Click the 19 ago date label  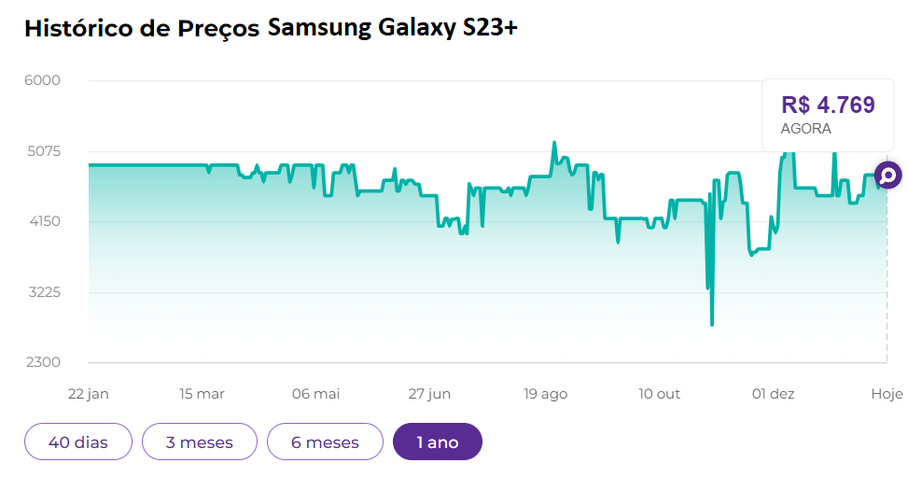(545, 394)
